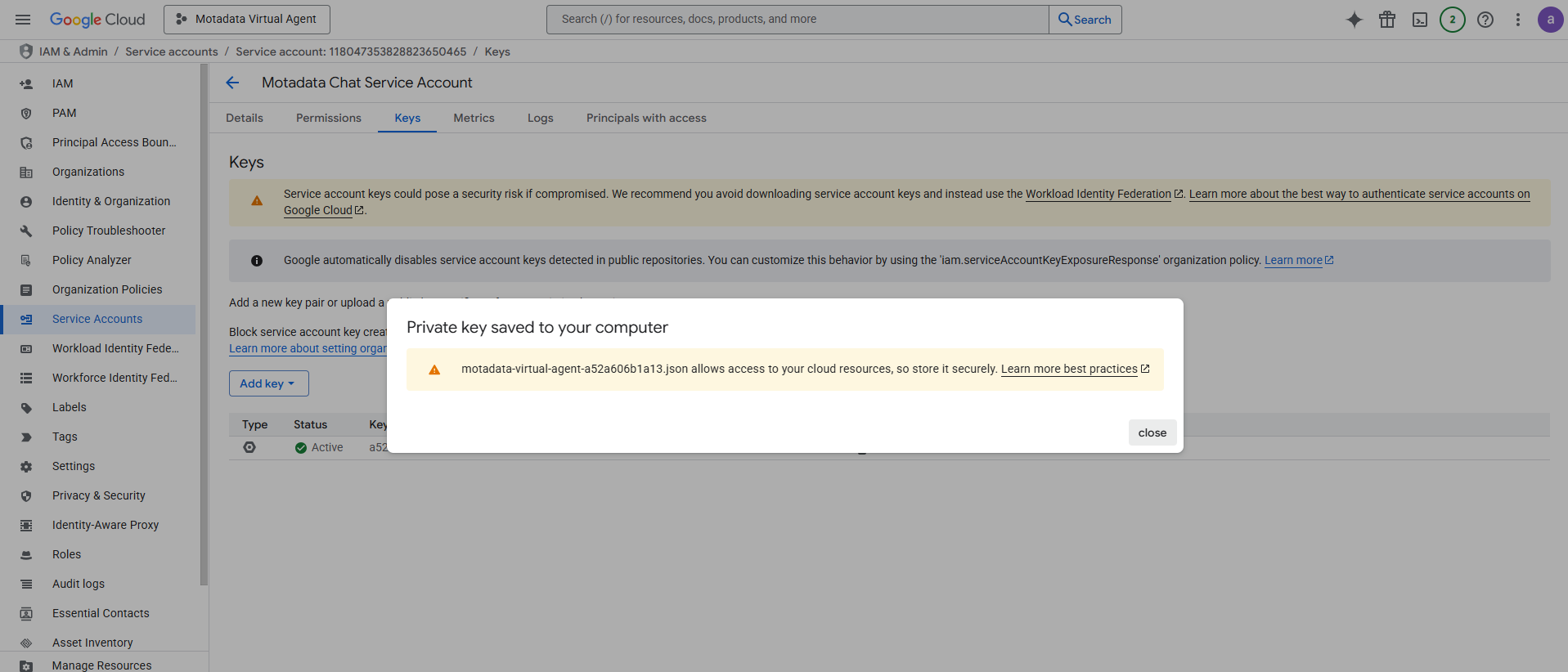The width and height of the screenshot is (1568, 672).
Task: Open the three-dot settings menu
Action: [1517, 20]
